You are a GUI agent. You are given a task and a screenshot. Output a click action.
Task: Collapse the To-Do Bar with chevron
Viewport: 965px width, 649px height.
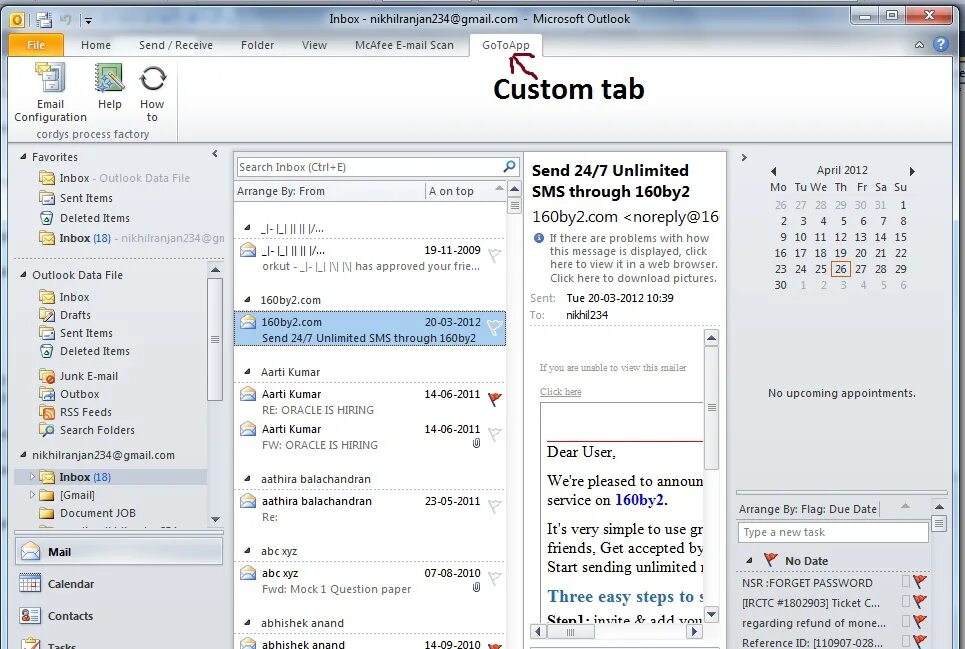744,157
